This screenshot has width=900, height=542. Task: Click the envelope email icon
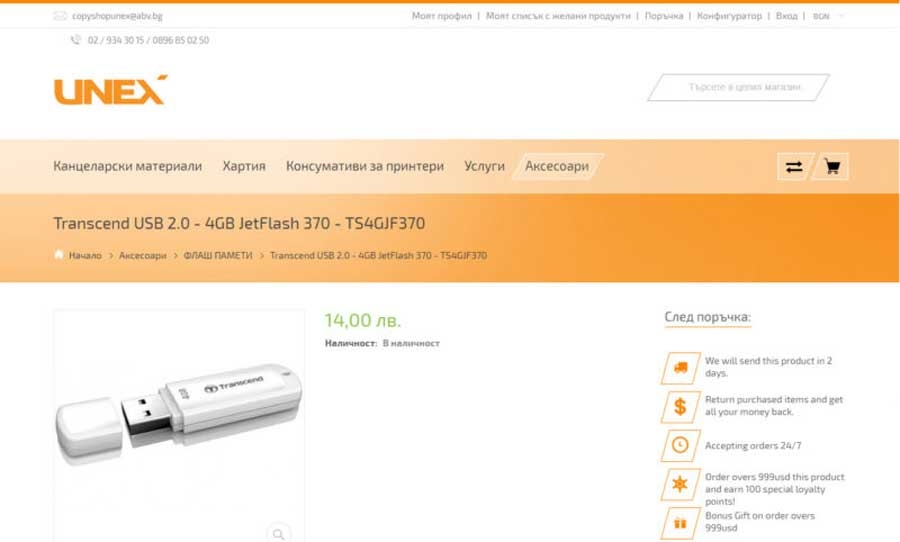coord(60,16)
